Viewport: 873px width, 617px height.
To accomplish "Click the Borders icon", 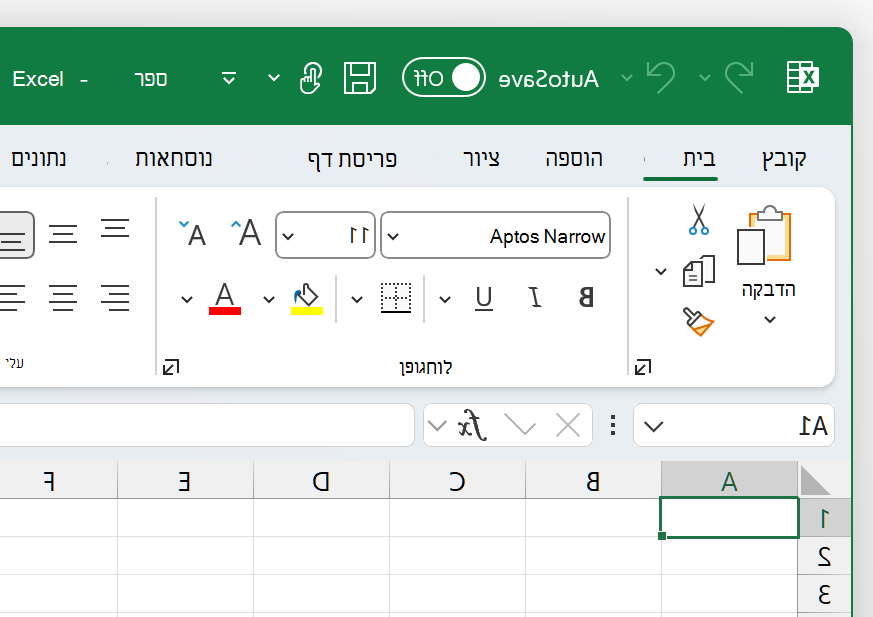I will pos(396,298).
